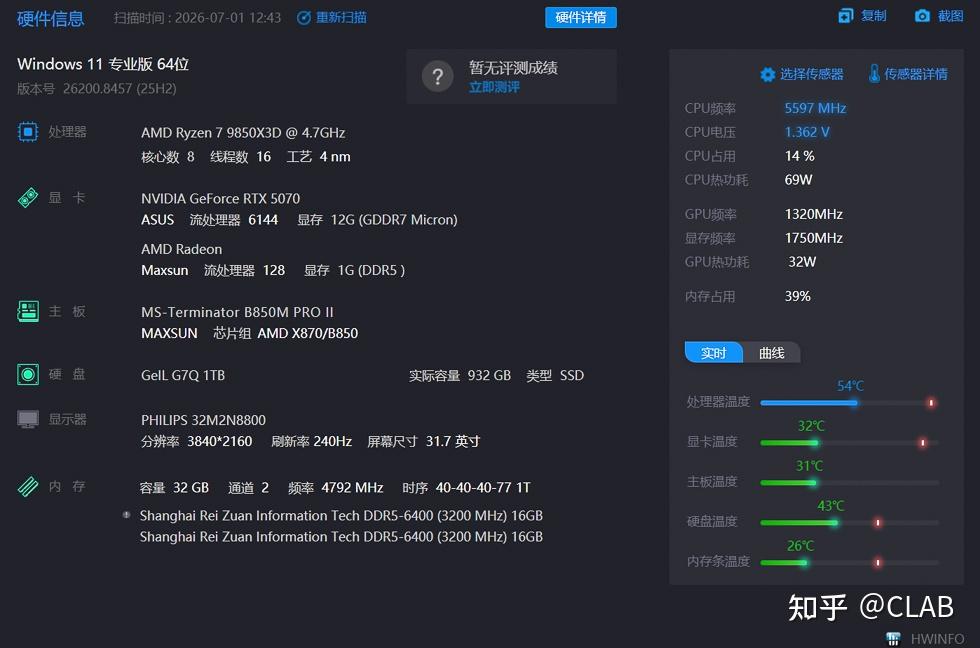The width and height of the screenshot is (980, 648).
Task: Open 选择传感器 gear icon
Action: (768, 74)
